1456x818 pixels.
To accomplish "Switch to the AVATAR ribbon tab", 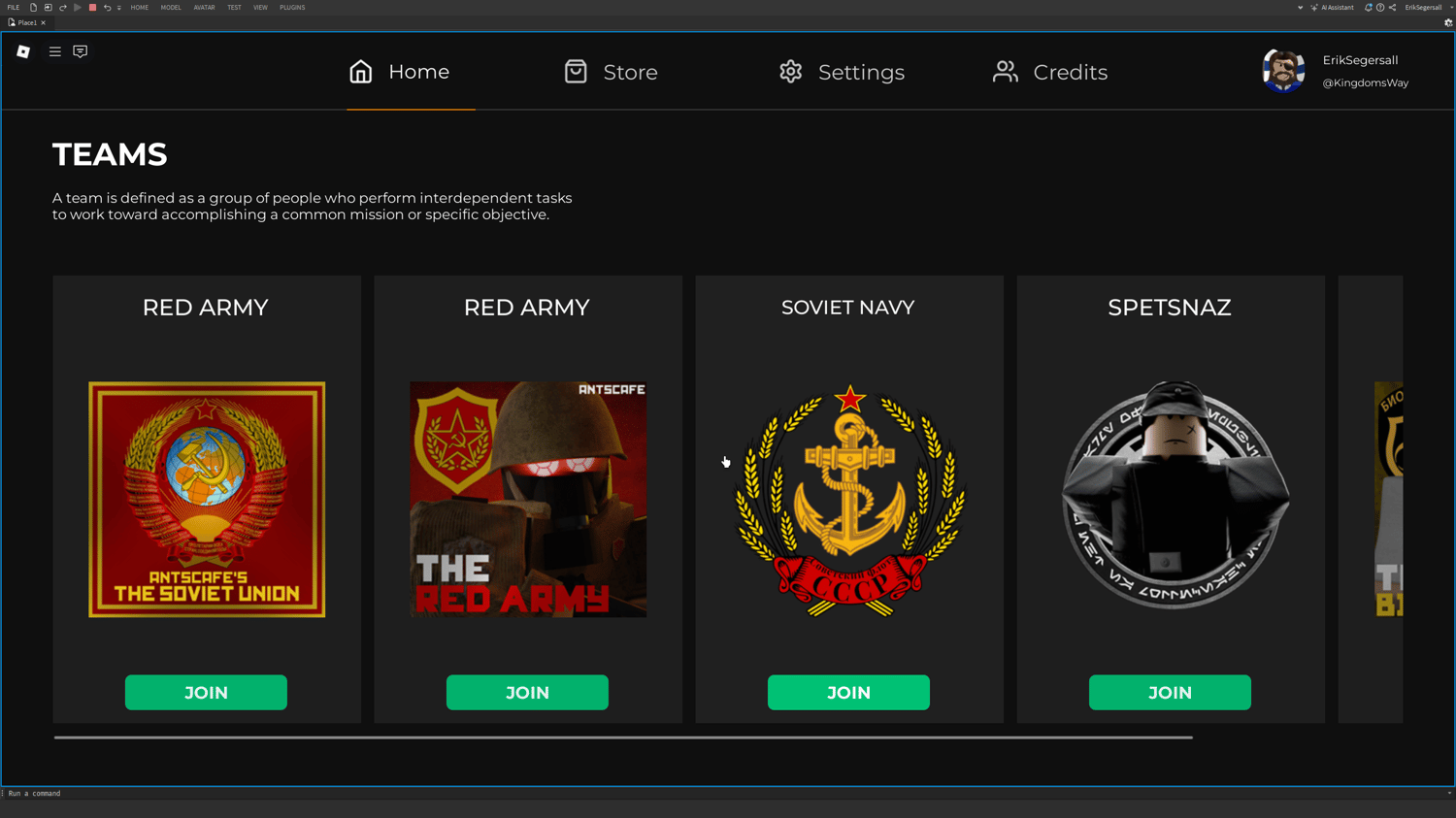I will (x=204, y=8).
